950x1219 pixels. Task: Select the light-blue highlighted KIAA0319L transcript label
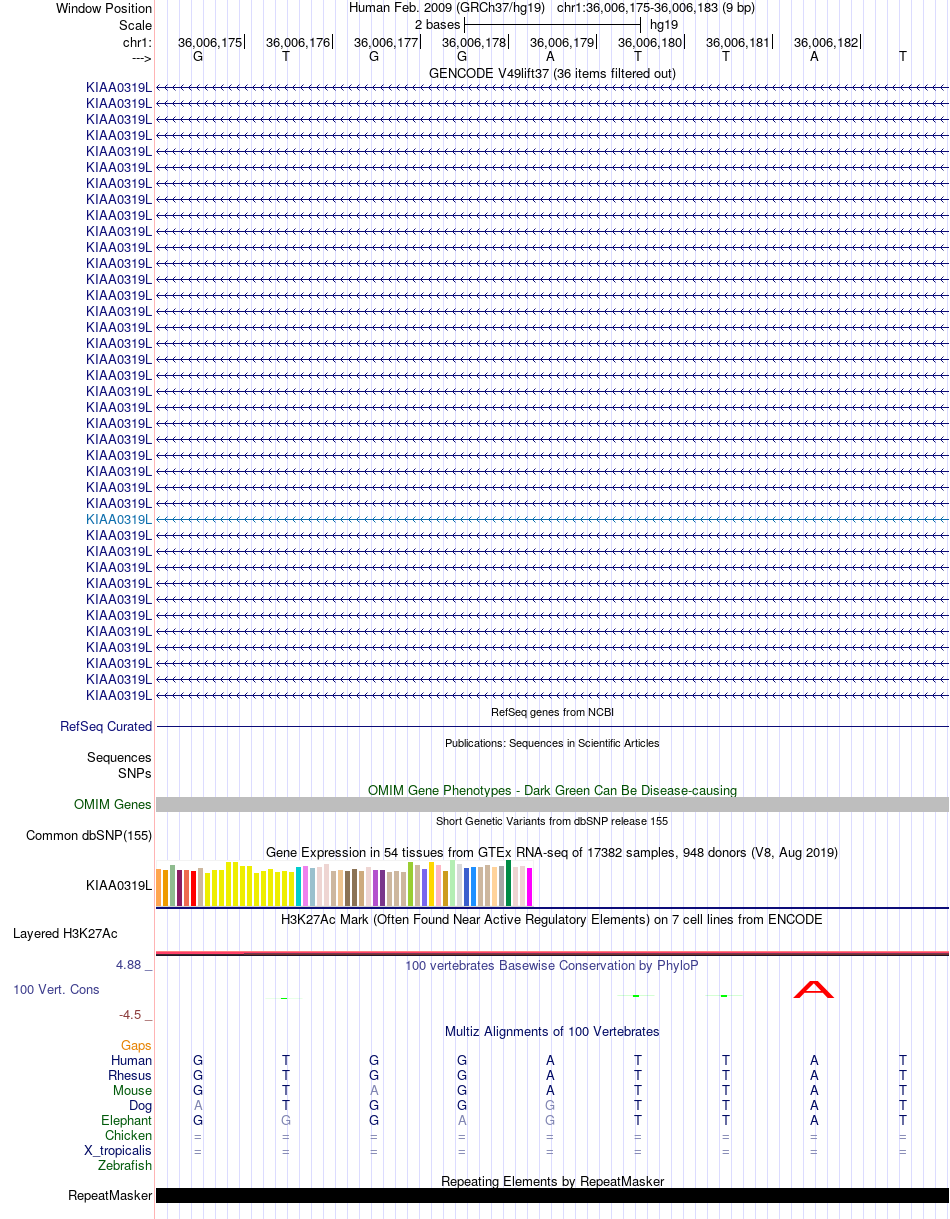pos(119,519)
